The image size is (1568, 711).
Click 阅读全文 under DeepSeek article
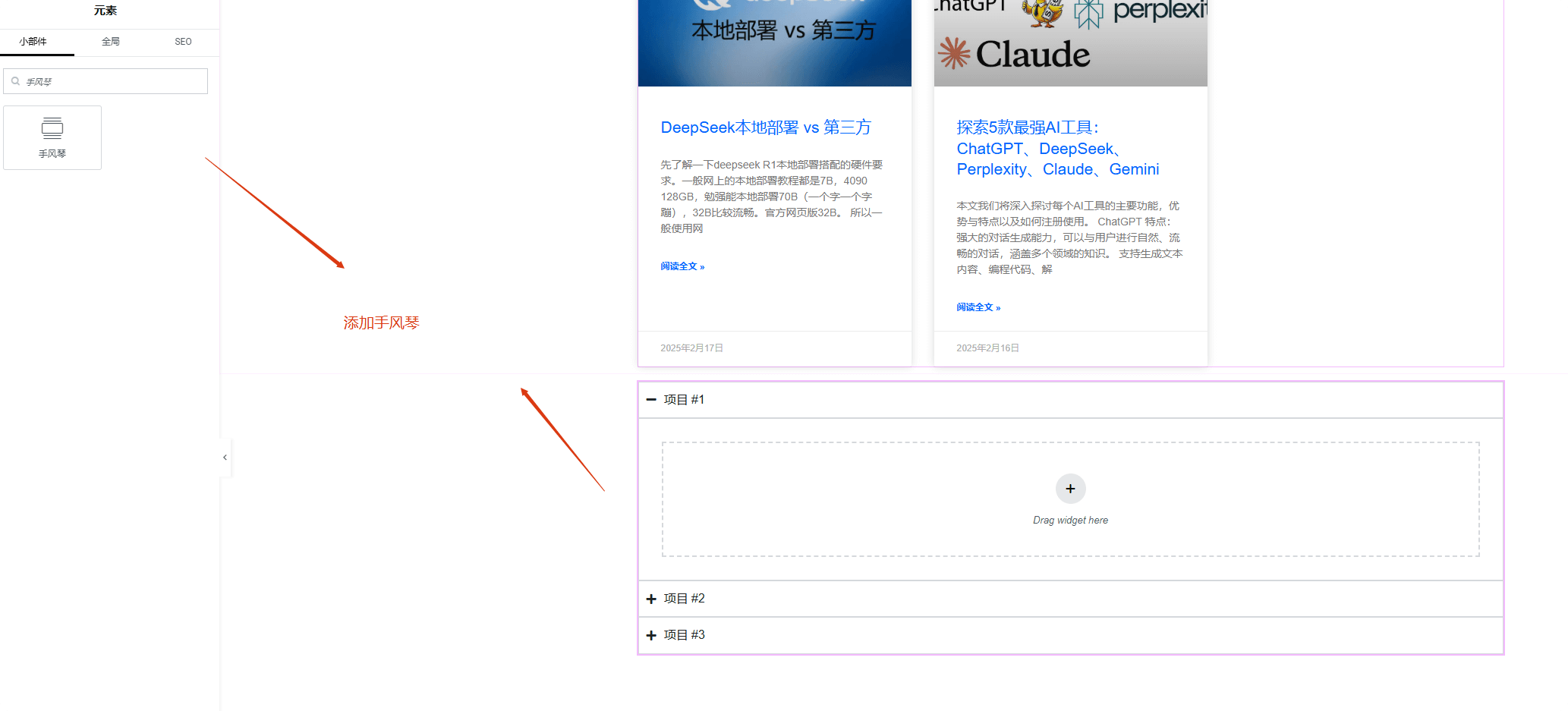(682, 266)
